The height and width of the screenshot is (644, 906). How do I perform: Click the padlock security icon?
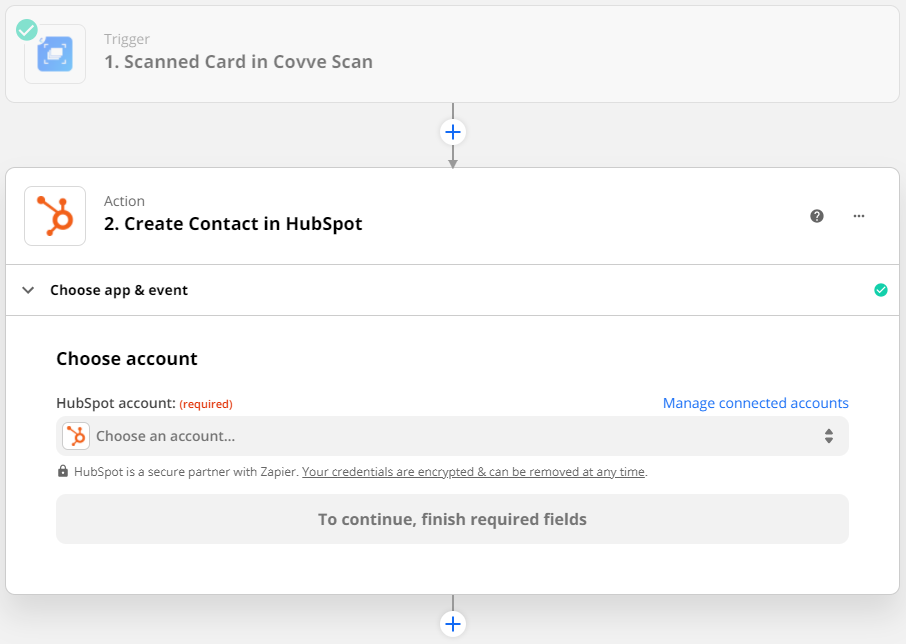coord(63,471)
